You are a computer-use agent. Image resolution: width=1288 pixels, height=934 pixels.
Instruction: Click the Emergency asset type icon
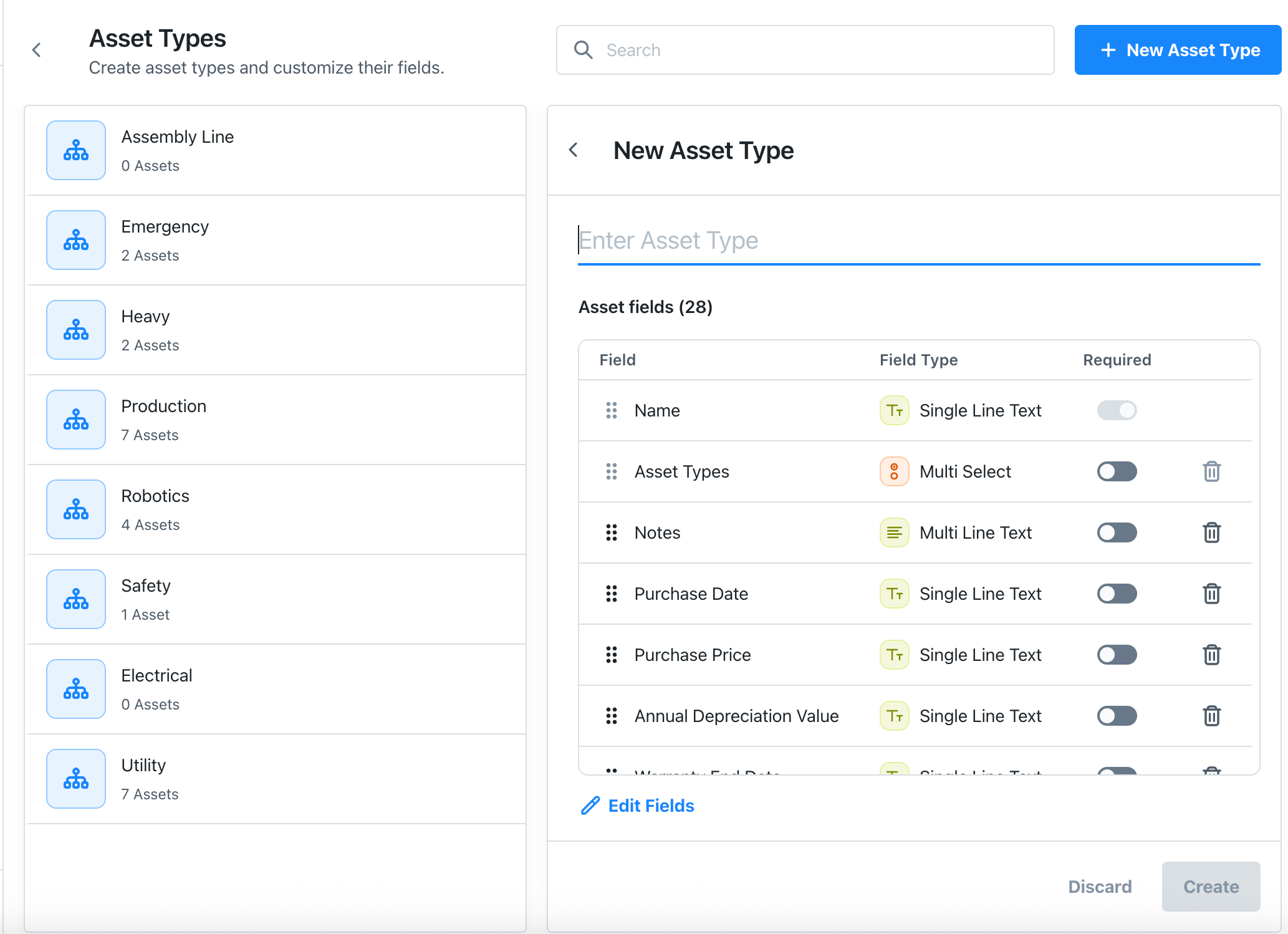tap(76, 240)
